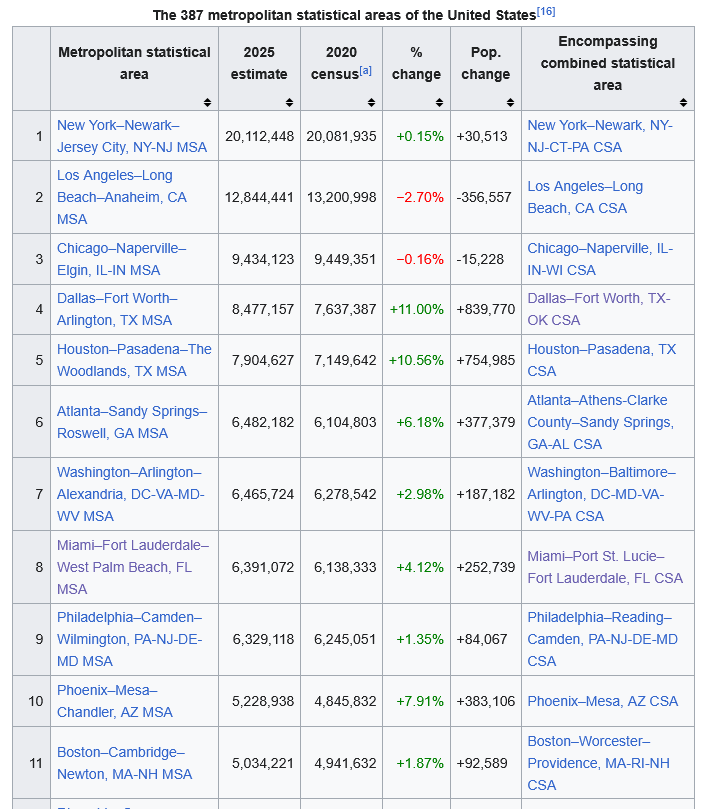Click the 12,844,441 estimate cell
The width and height of the screenshot is (711, 809).
[x=259, y=197]
